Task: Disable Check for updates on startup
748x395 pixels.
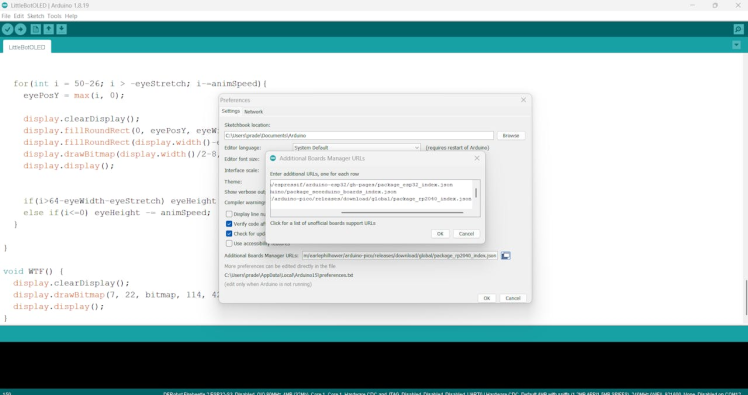Action: (x=229, y=234)
